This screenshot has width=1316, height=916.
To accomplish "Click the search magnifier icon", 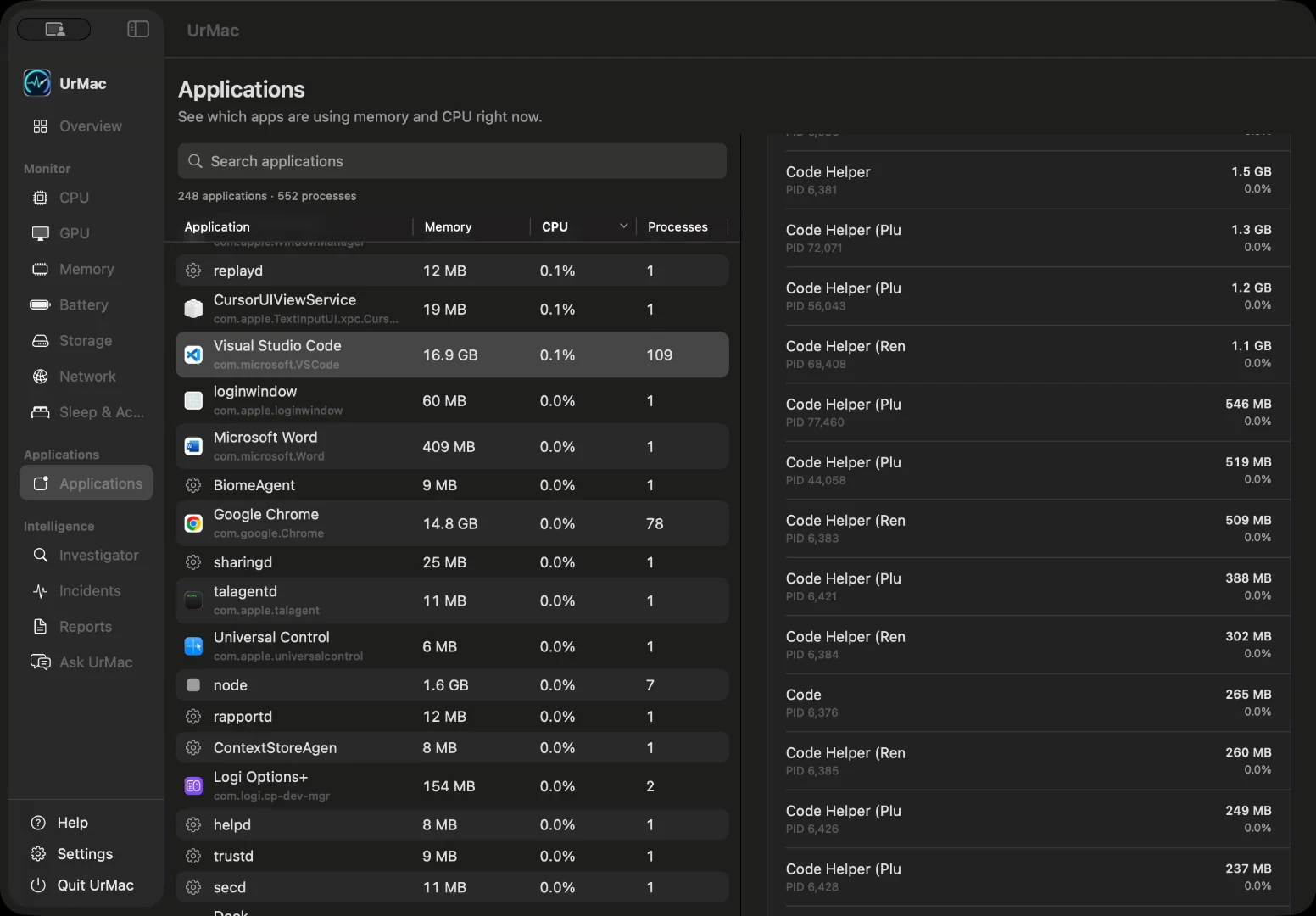I will point(195,161).
